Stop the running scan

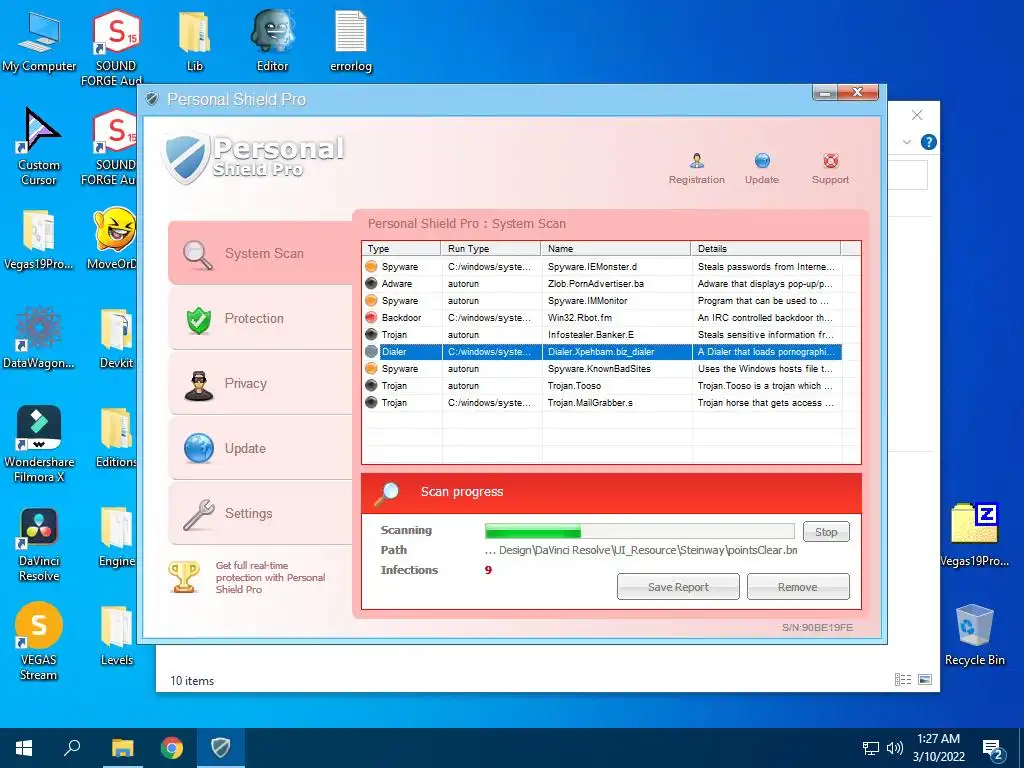(826, 532)
